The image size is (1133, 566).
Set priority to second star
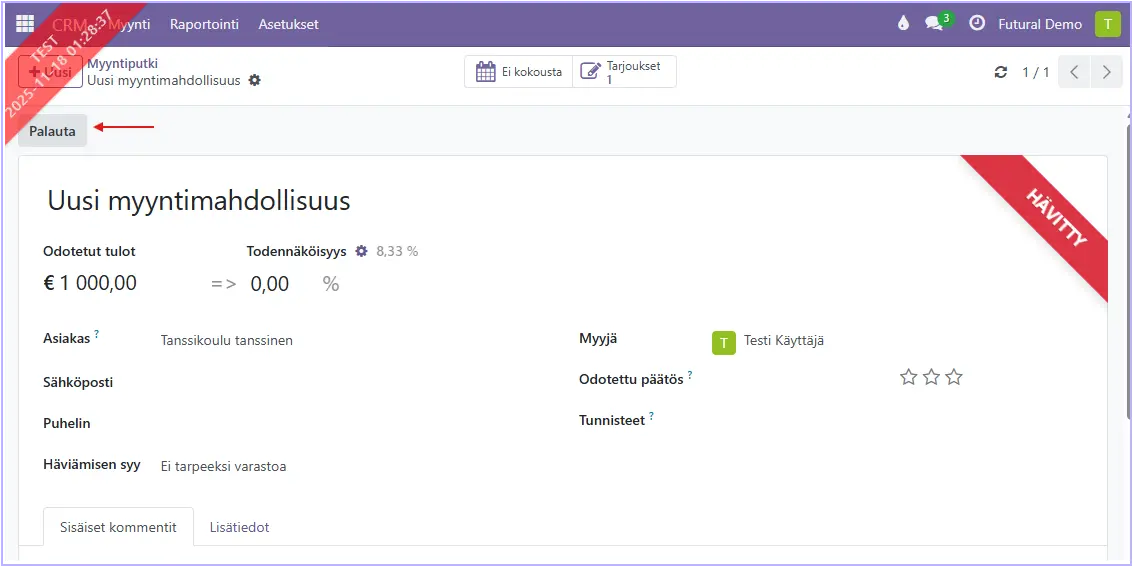point(931,377)
